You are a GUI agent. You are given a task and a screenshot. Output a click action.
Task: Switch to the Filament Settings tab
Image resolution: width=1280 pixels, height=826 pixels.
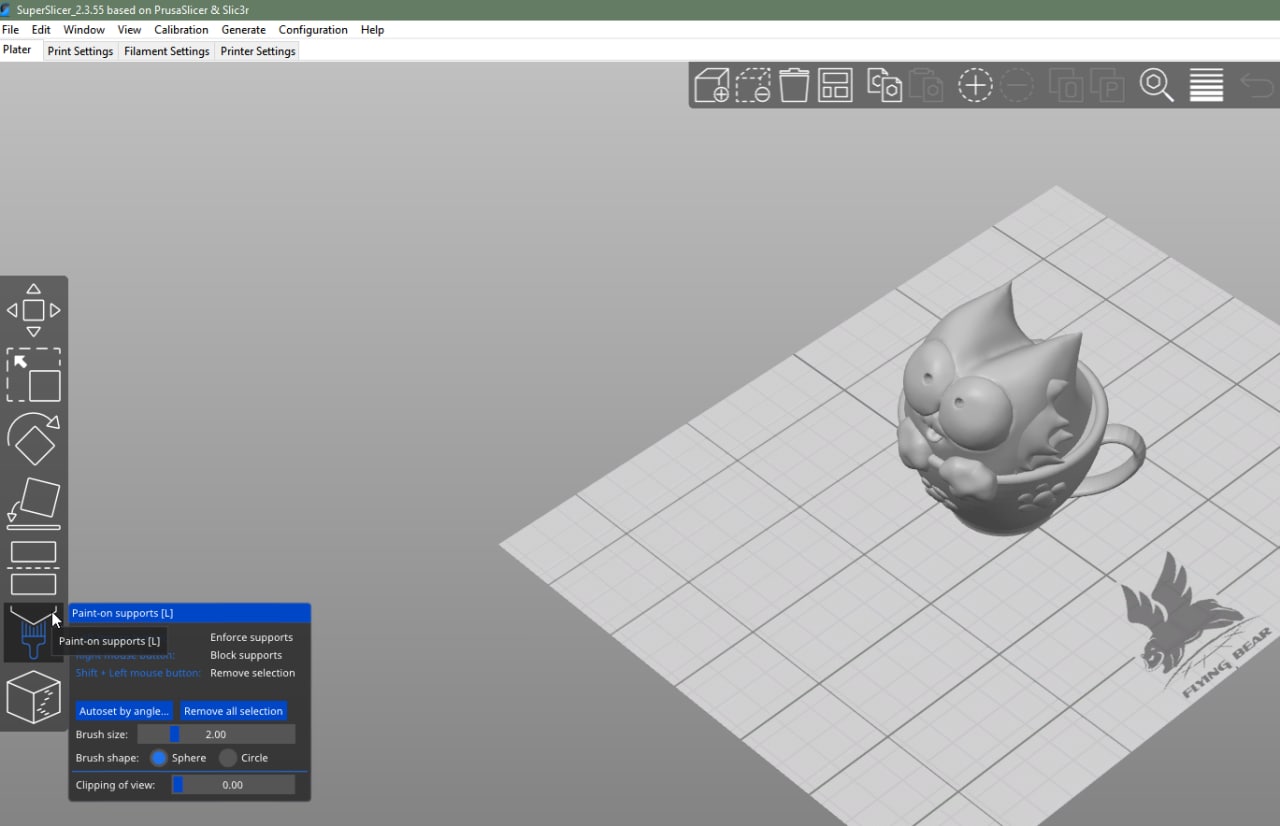[x=167, y=51]
